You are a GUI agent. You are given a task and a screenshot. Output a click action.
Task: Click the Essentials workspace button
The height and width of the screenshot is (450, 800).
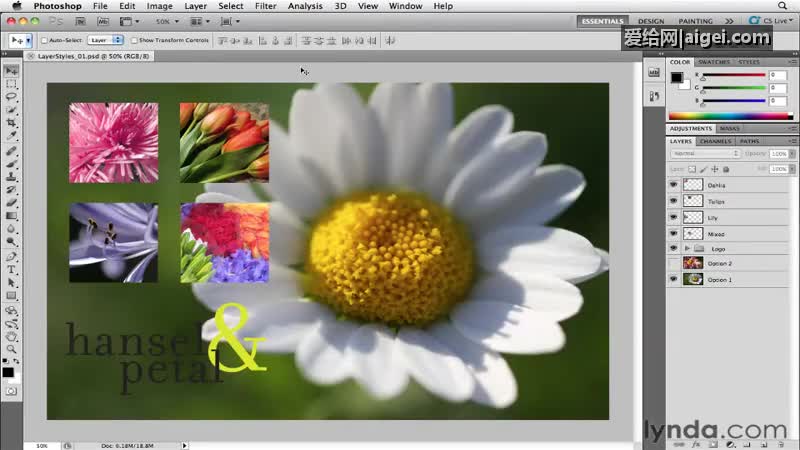603,20
